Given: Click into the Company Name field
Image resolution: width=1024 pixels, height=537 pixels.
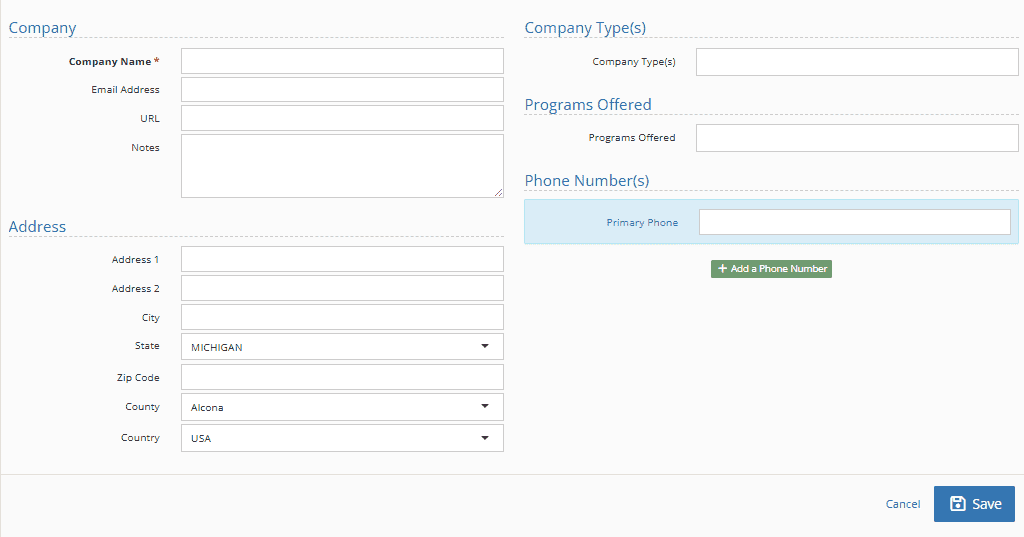Looking at the screenshot, I should pos(342,61).
